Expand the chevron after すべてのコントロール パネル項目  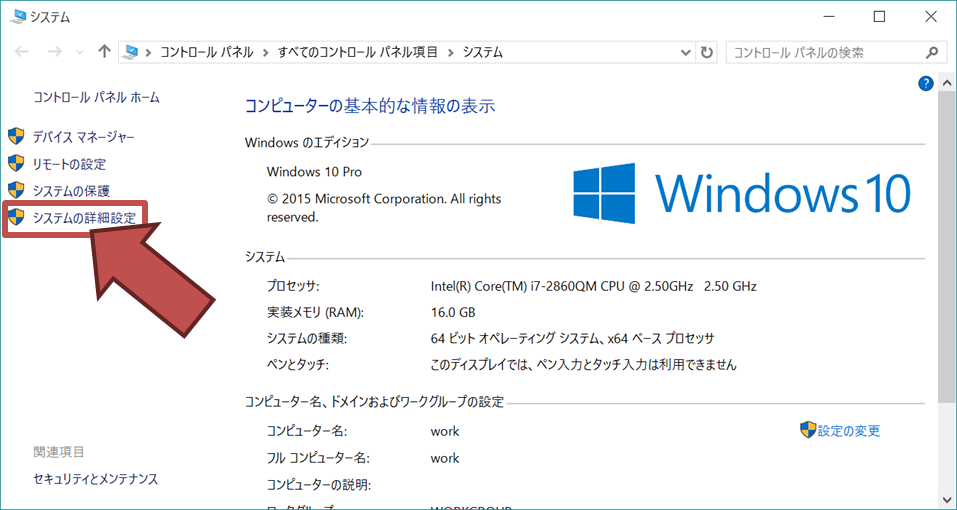[x=450, y=52]
